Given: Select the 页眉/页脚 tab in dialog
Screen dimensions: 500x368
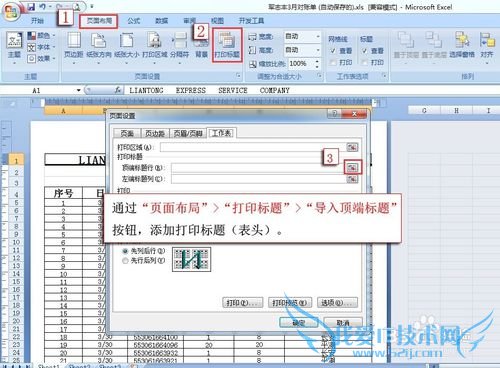Looking at the screenshot, I should click(x=188, y=133).
